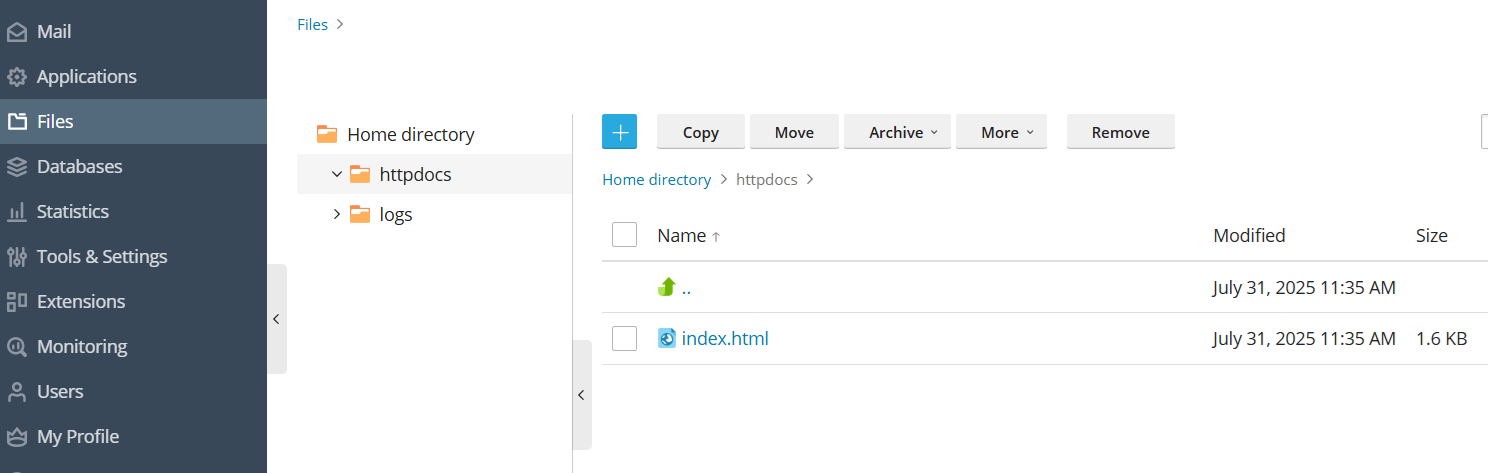Image resolution: width=1488 pixels, height=473 pixels.
Task: Open the More dropdown menu
Action: tap(1001, 132)
